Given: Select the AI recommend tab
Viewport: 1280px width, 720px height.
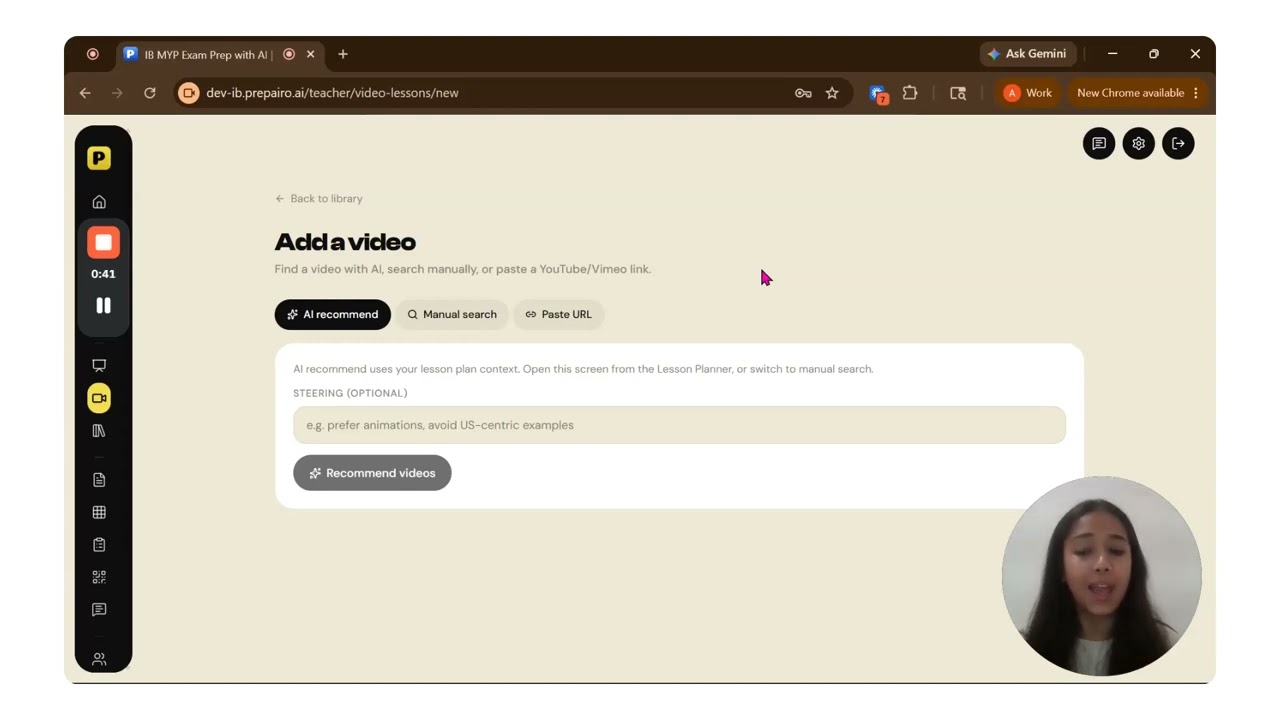Looking at the screenshot, I should [x=333, y=314].
